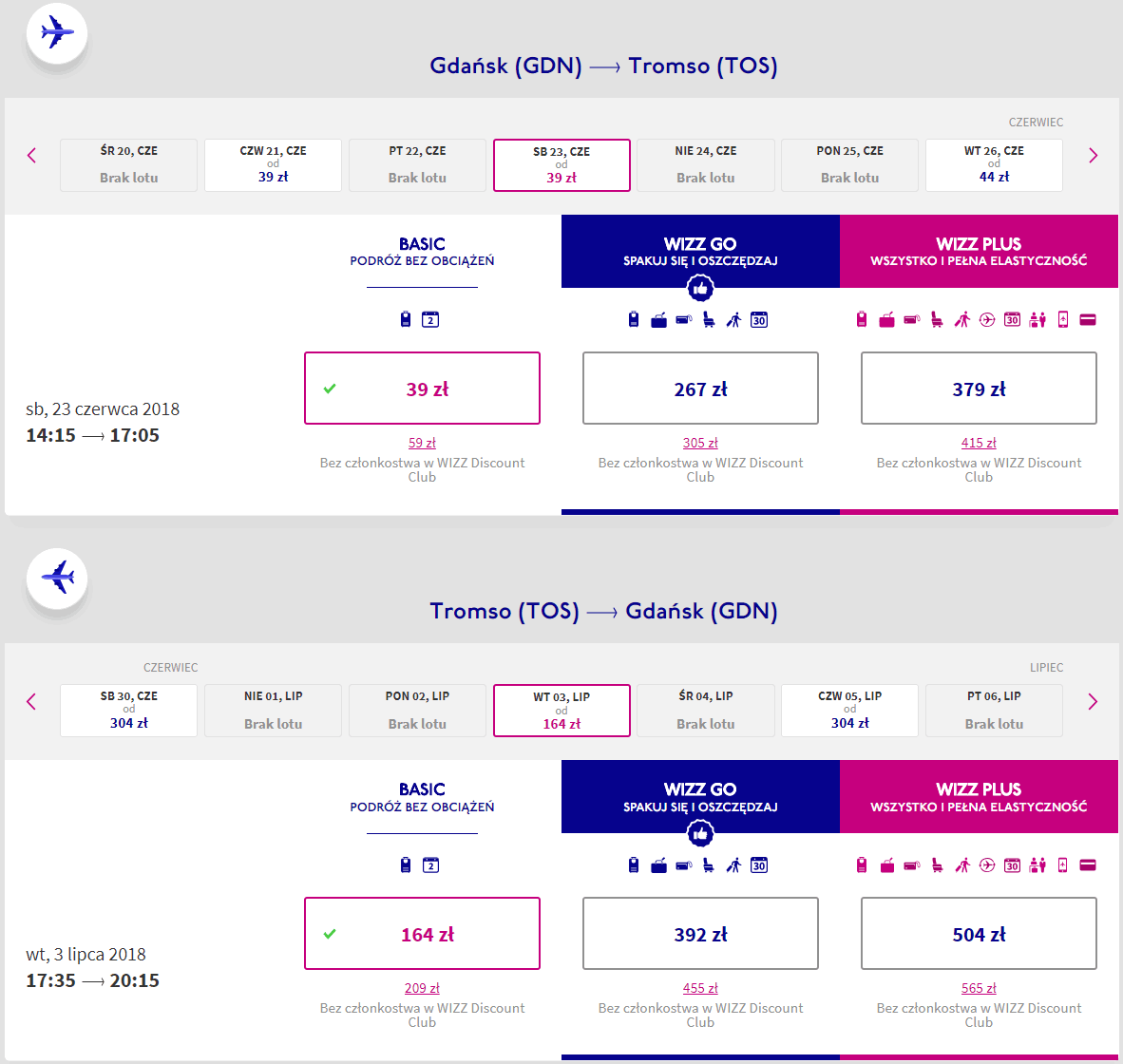This screenshot has width=1123, height=1064.
Task: Select outbound WIZZ GO fare 267 zł
Action: (x=700, y=389)
